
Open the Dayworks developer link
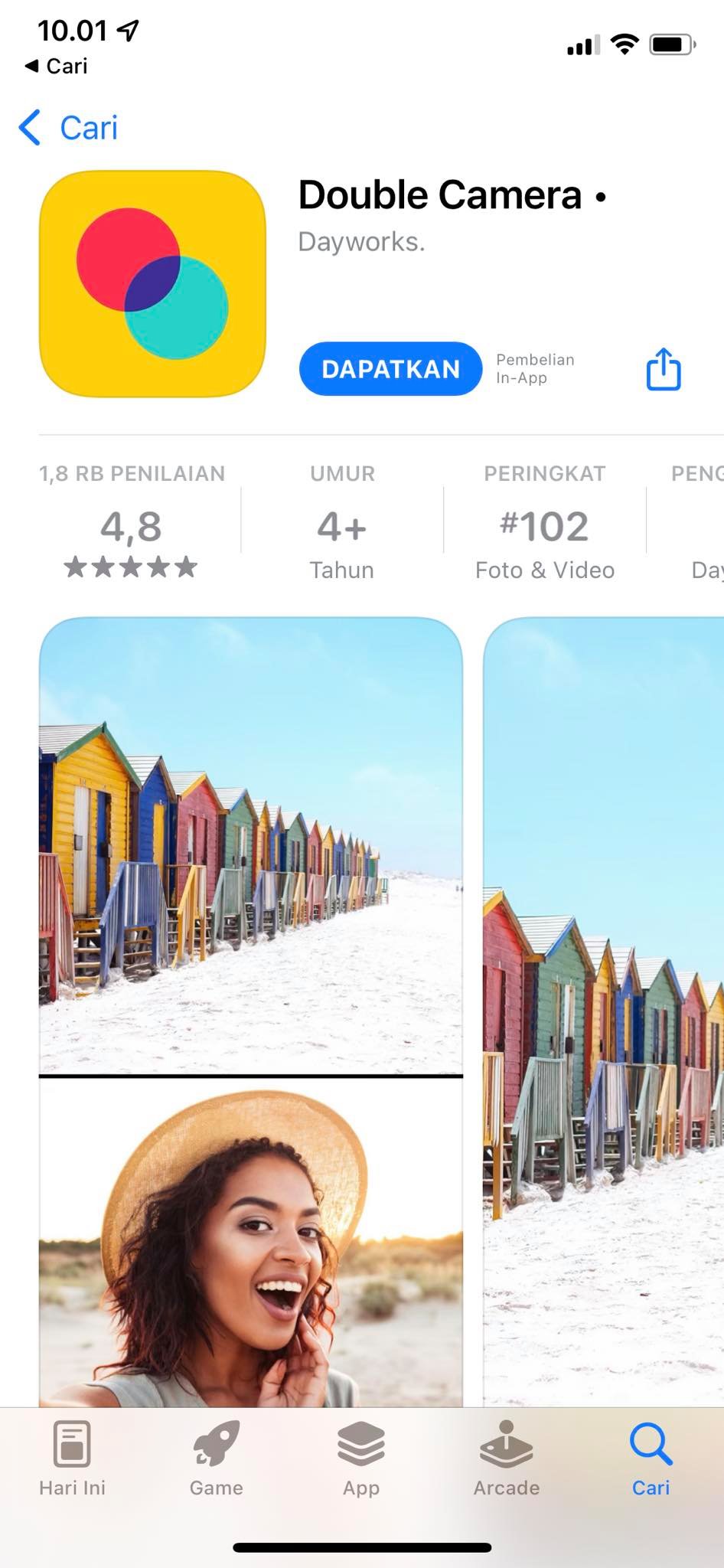click(x=361, y=242)
